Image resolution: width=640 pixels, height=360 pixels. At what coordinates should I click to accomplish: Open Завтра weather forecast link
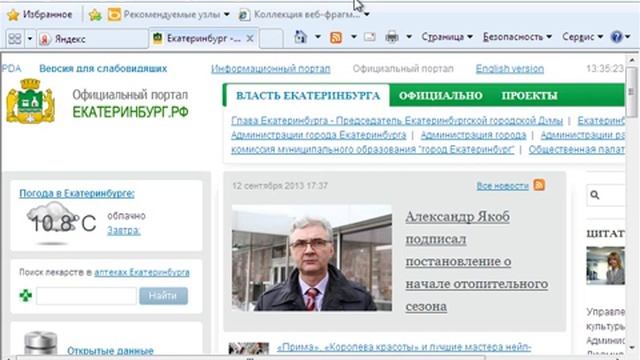click(124, 230)
